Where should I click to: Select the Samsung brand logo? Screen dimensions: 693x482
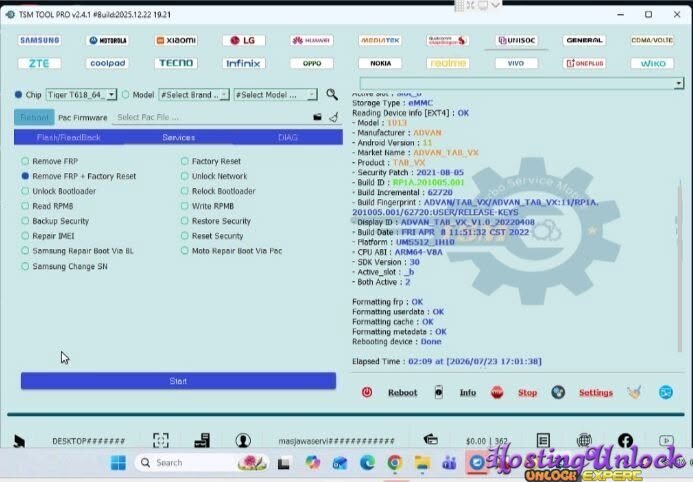40,40
